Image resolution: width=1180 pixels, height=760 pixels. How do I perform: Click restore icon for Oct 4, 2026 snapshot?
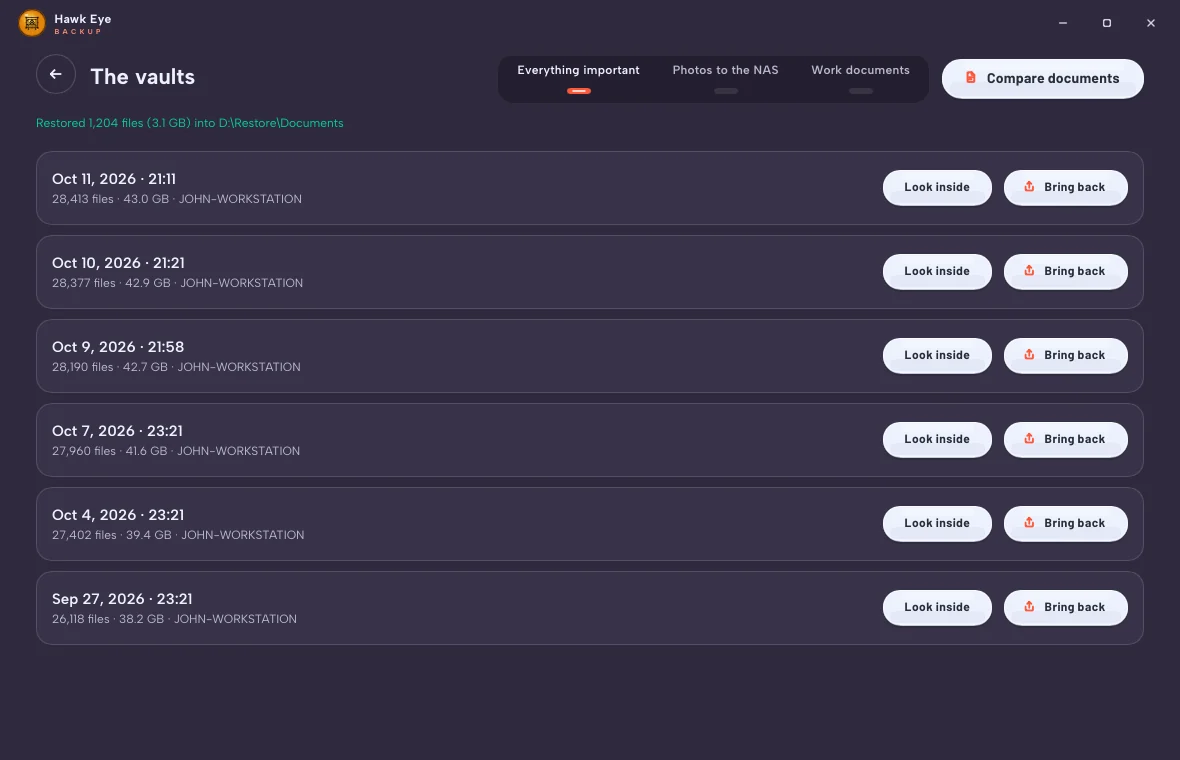(1029, 523)
